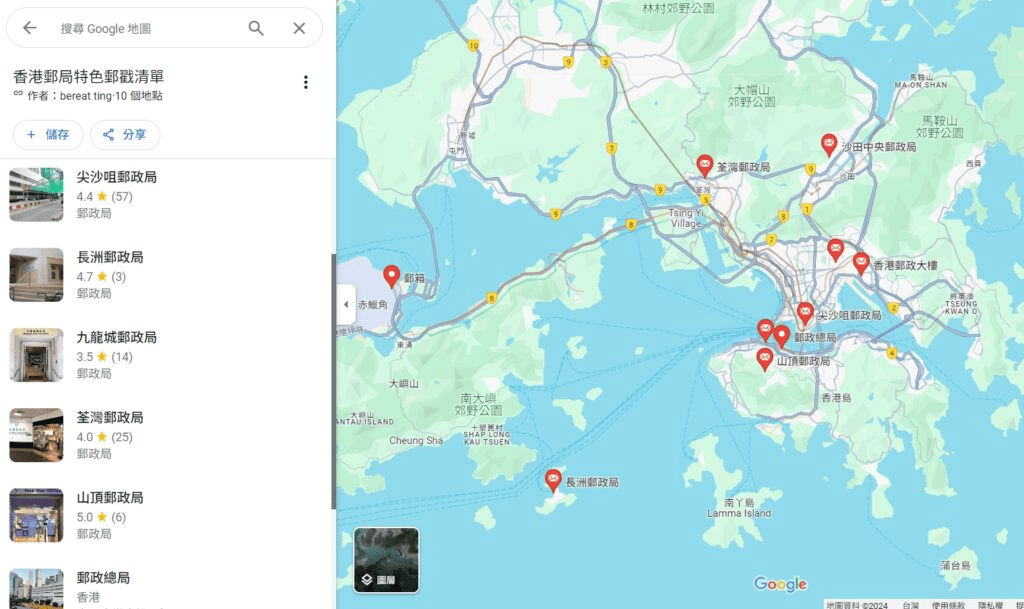Click 隱私權 link at map bottom
The height and width of the screenshot is (609, 1024).
[990, 605]
